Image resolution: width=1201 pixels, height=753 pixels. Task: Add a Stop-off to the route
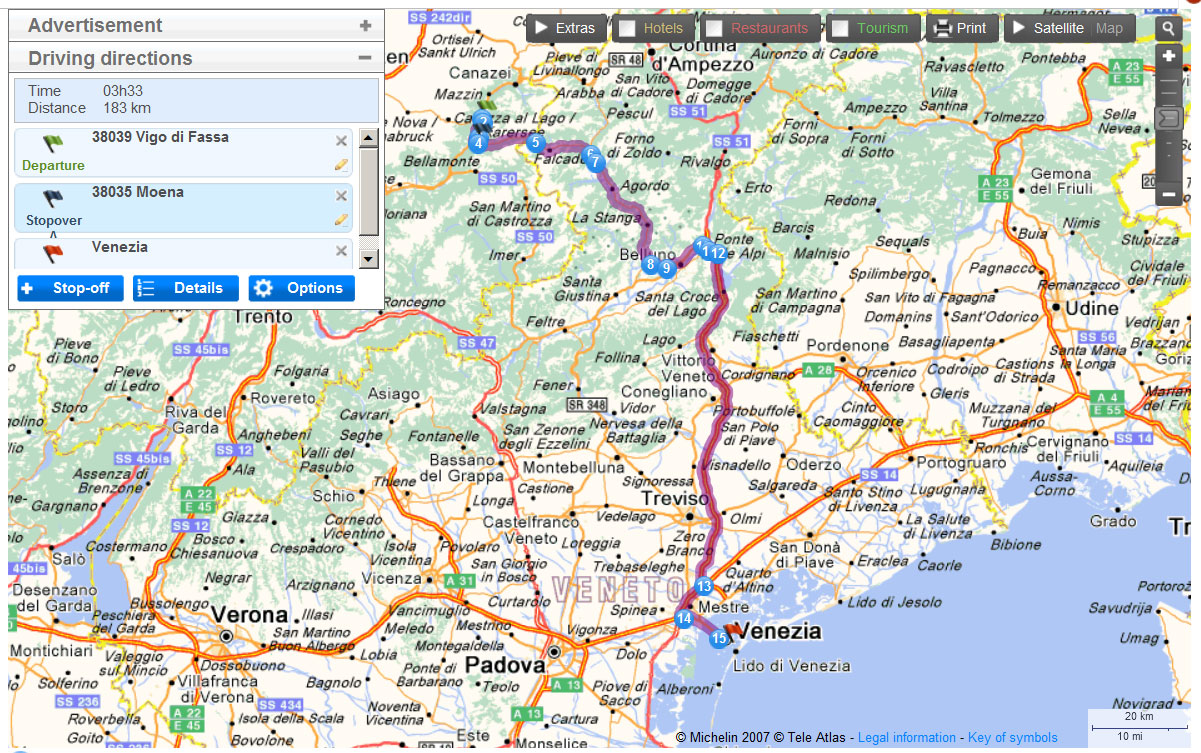[70, 288]
